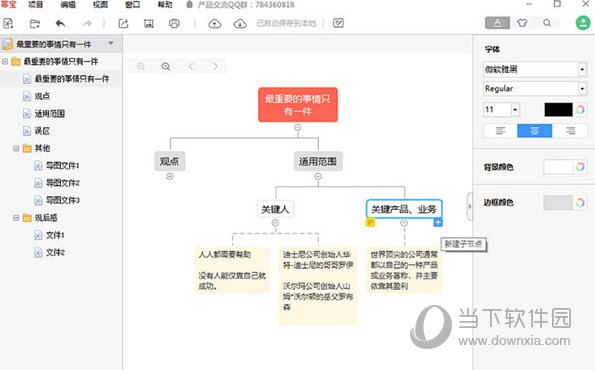595x370 pixels.
Task: Click the cloud download icon
Action: [x=240, y=24]
